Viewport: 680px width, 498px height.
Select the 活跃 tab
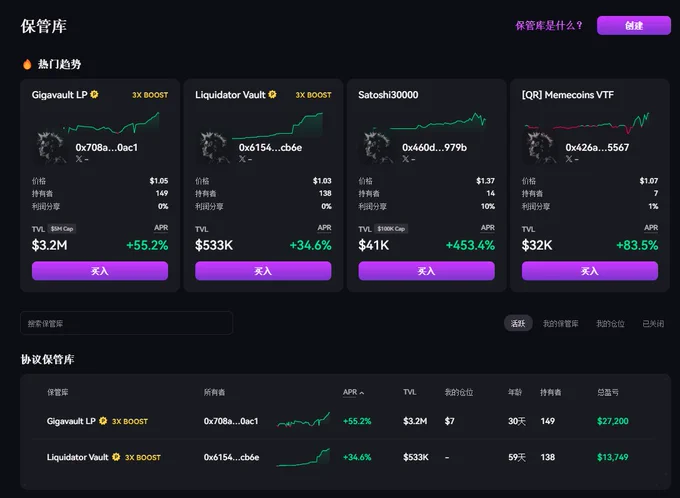[x=518, y=323]
